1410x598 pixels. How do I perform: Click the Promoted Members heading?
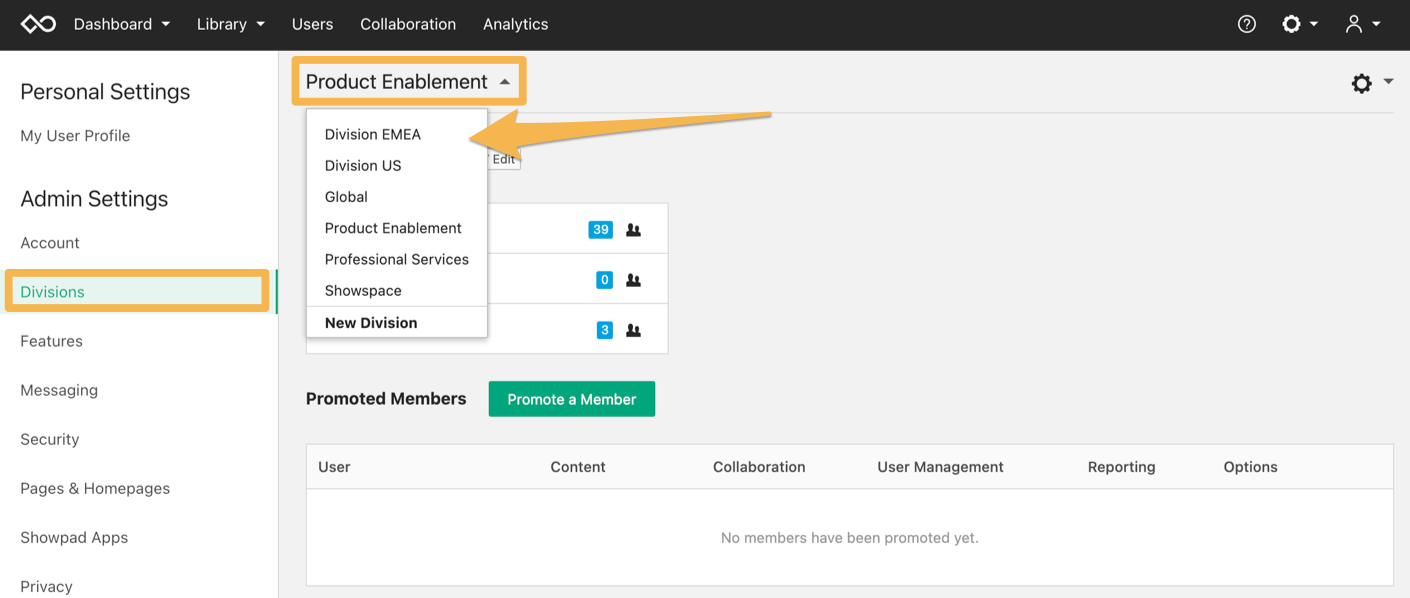386,399
